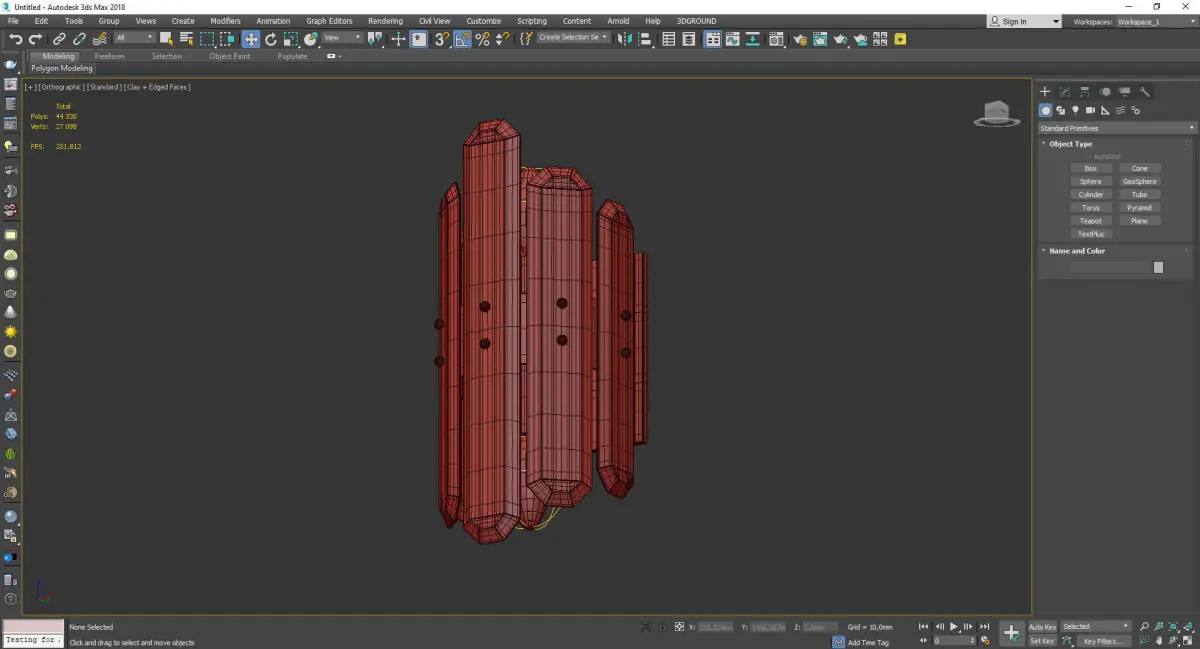Image resolution: width=1200 pixels, height=649 pixels.
Task: Open the Modifiers menu
Action: pyautogui.click(x=225, y=21)
